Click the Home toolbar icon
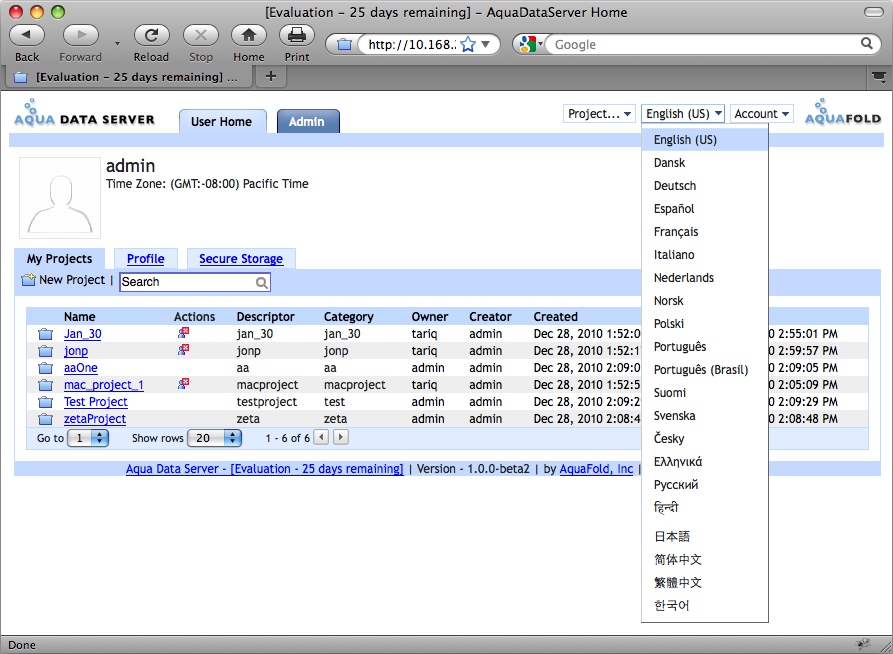893x654 pixels. 248,35
